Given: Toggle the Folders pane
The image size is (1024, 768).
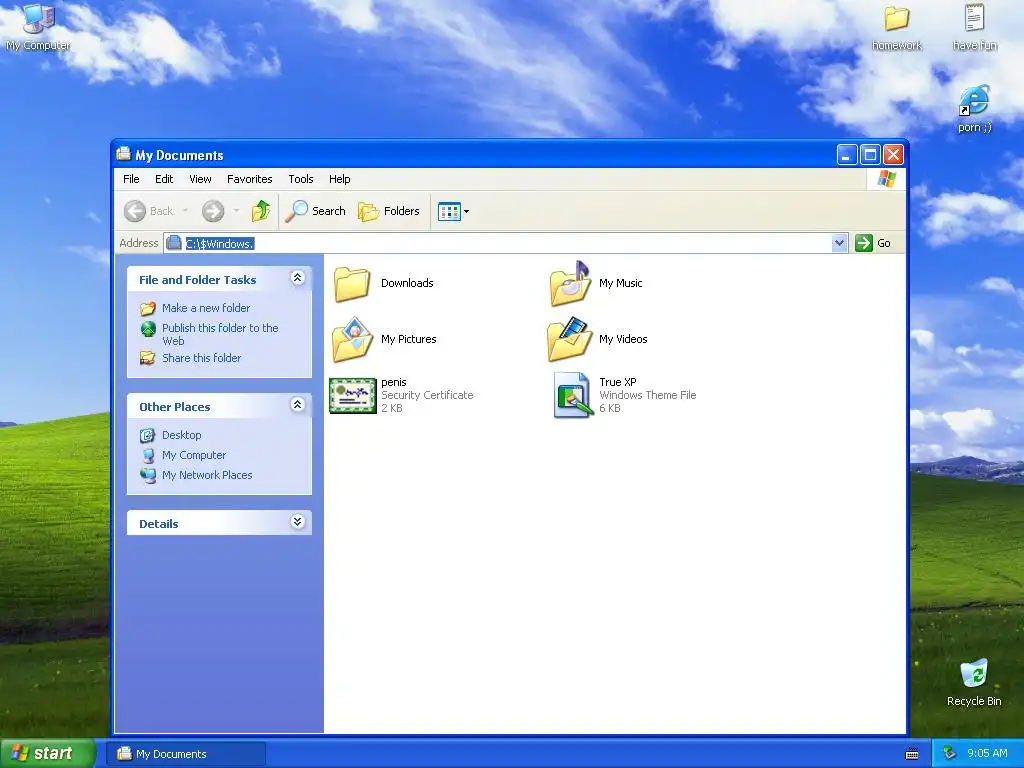Looking at the screenshot, I should (389, 211).
